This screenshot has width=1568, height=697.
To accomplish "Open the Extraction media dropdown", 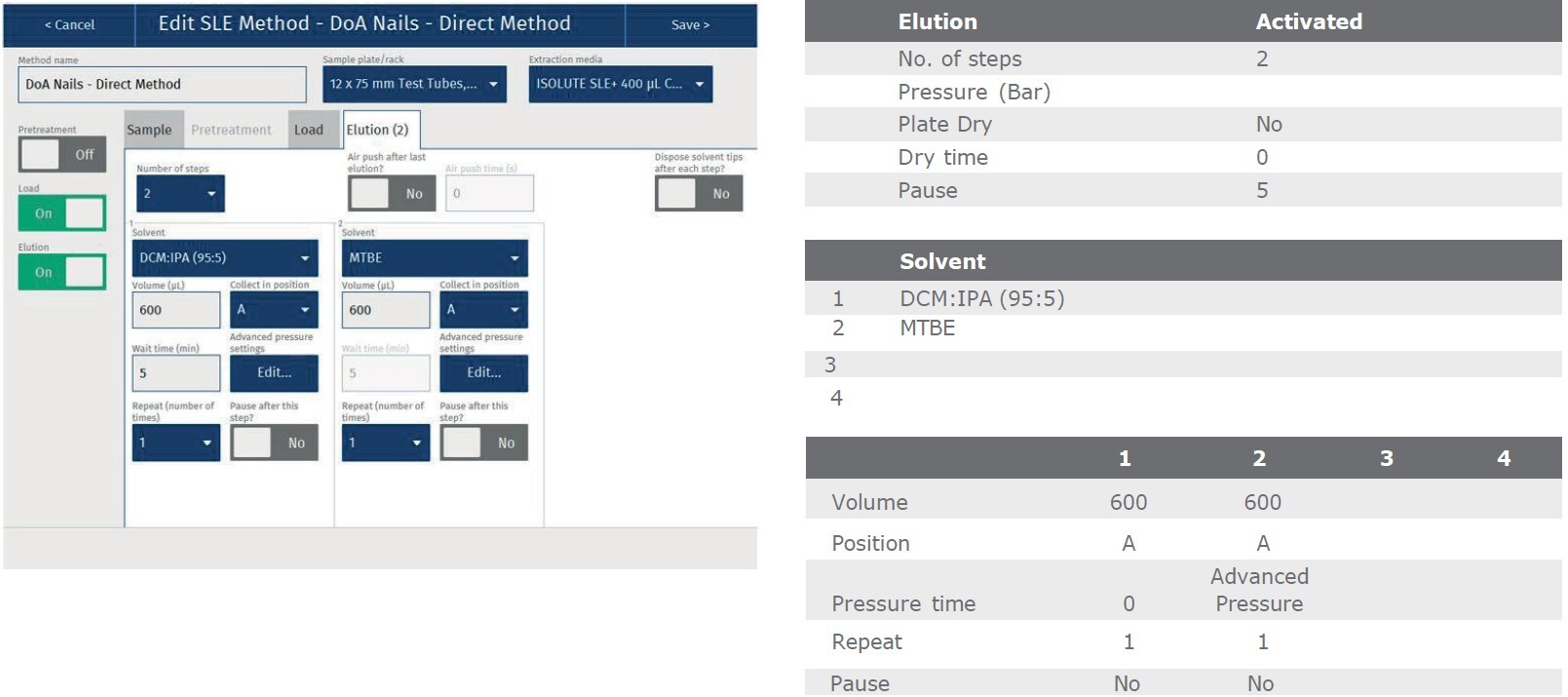I will click(621, 84).
